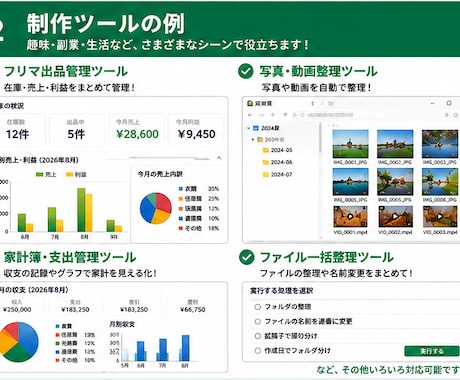This screenshot has width=460, height=380.
Task: Click the 実行する処理を選択 heading
Action: pos(281,291)
